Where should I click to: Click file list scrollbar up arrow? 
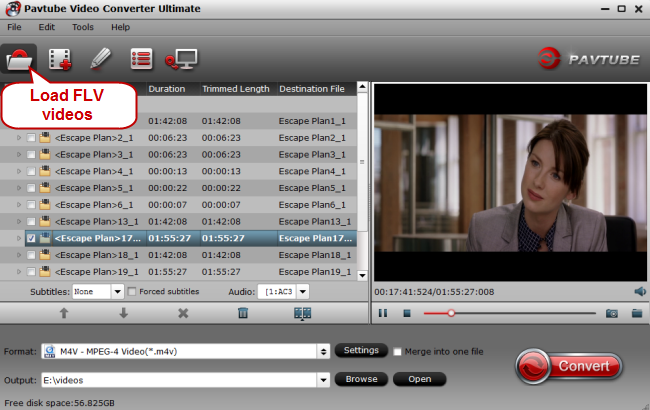click(x=362, y=87)
